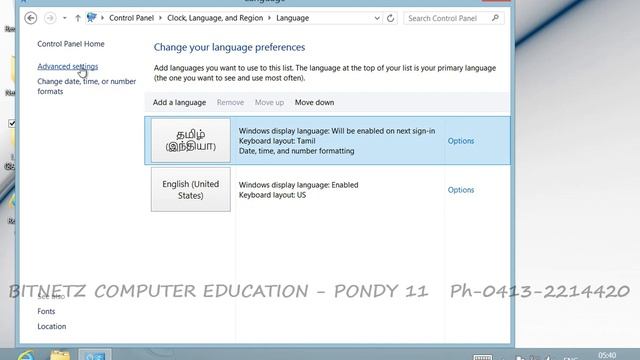Open the recent locations dropdown arrow

[64, 18]
